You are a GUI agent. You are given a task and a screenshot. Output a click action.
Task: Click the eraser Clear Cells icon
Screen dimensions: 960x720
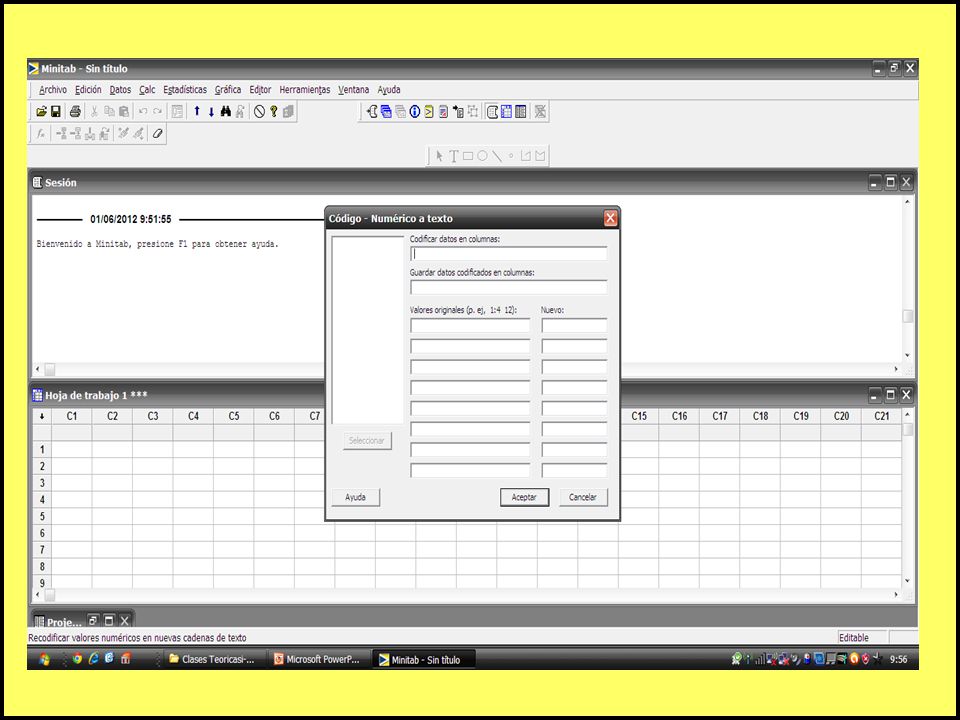[x=157, y=133]
